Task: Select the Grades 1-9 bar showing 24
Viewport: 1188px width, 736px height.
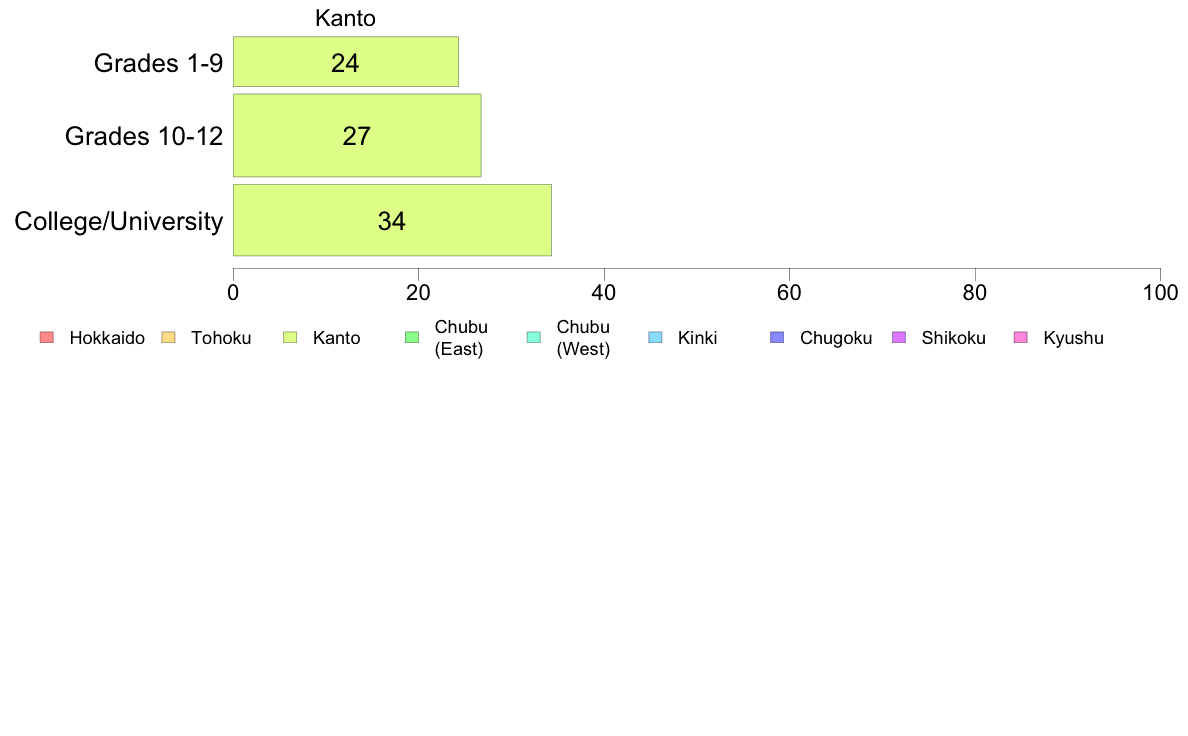Action: 345,61
